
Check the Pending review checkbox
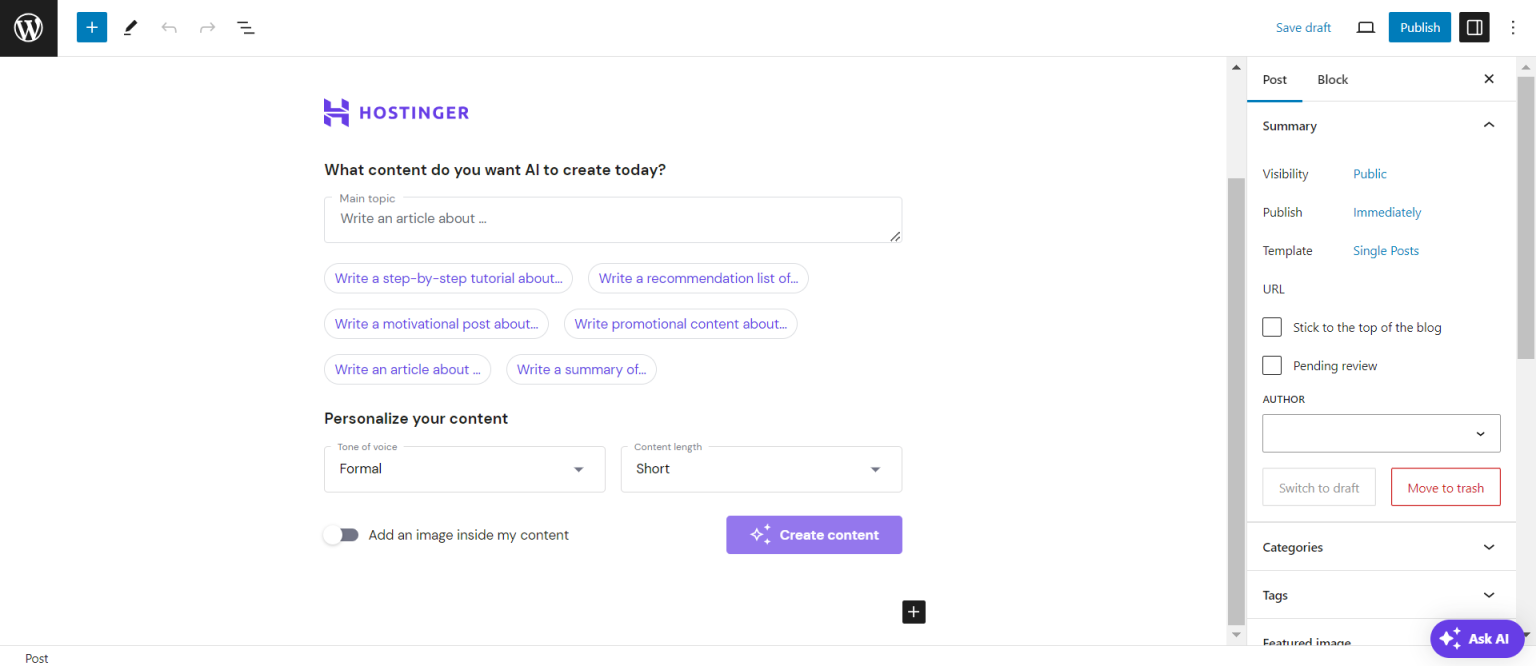coord(1272,365)
